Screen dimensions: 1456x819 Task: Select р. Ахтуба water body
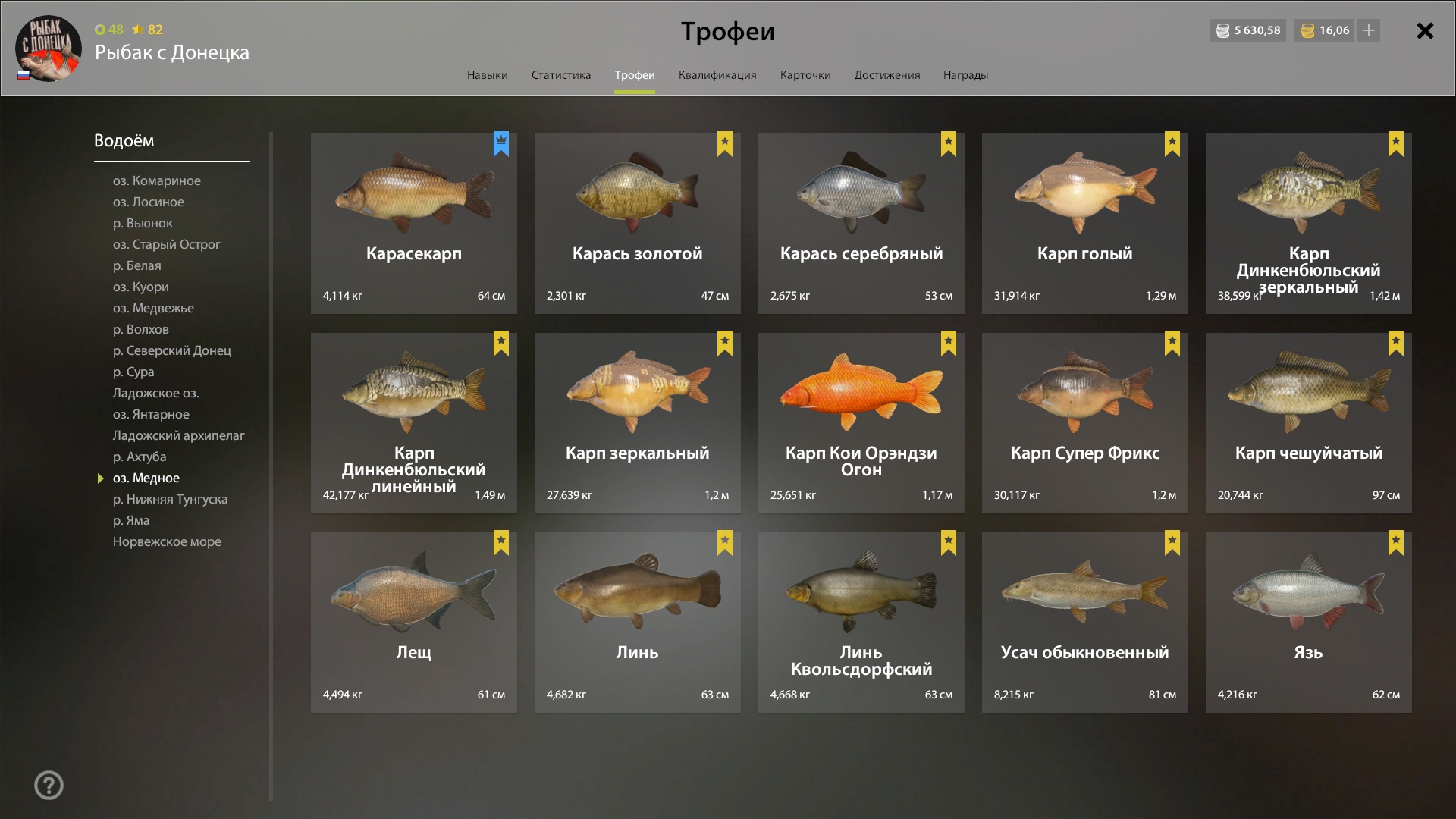[140, 457]
